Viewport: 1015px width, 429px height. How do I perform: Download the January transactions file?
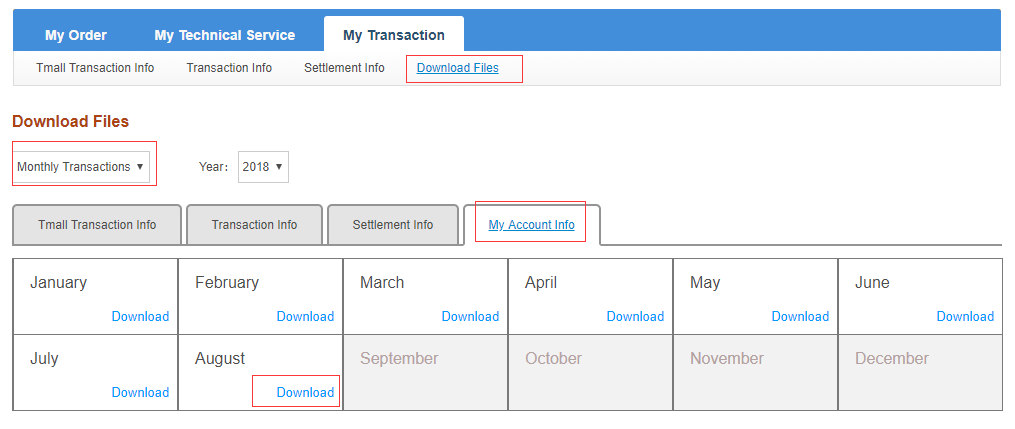140,316
